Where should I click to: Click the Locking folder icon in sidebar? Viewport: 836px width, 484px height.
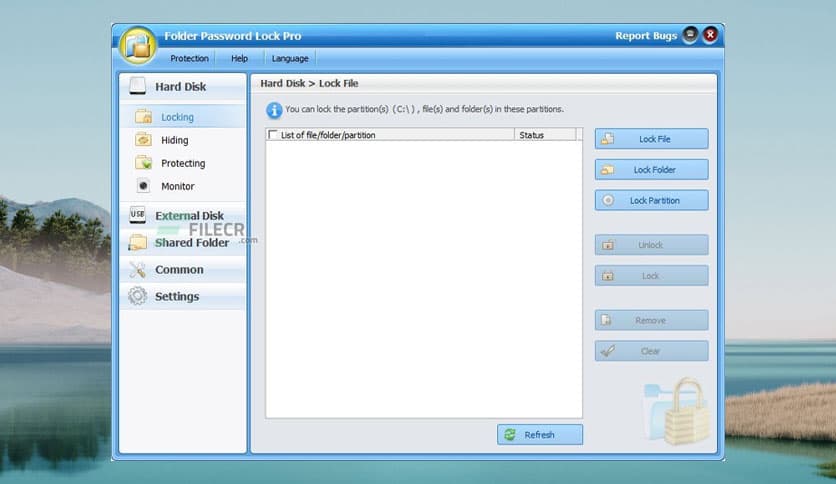pyautogui.click(x=143, y=117)
